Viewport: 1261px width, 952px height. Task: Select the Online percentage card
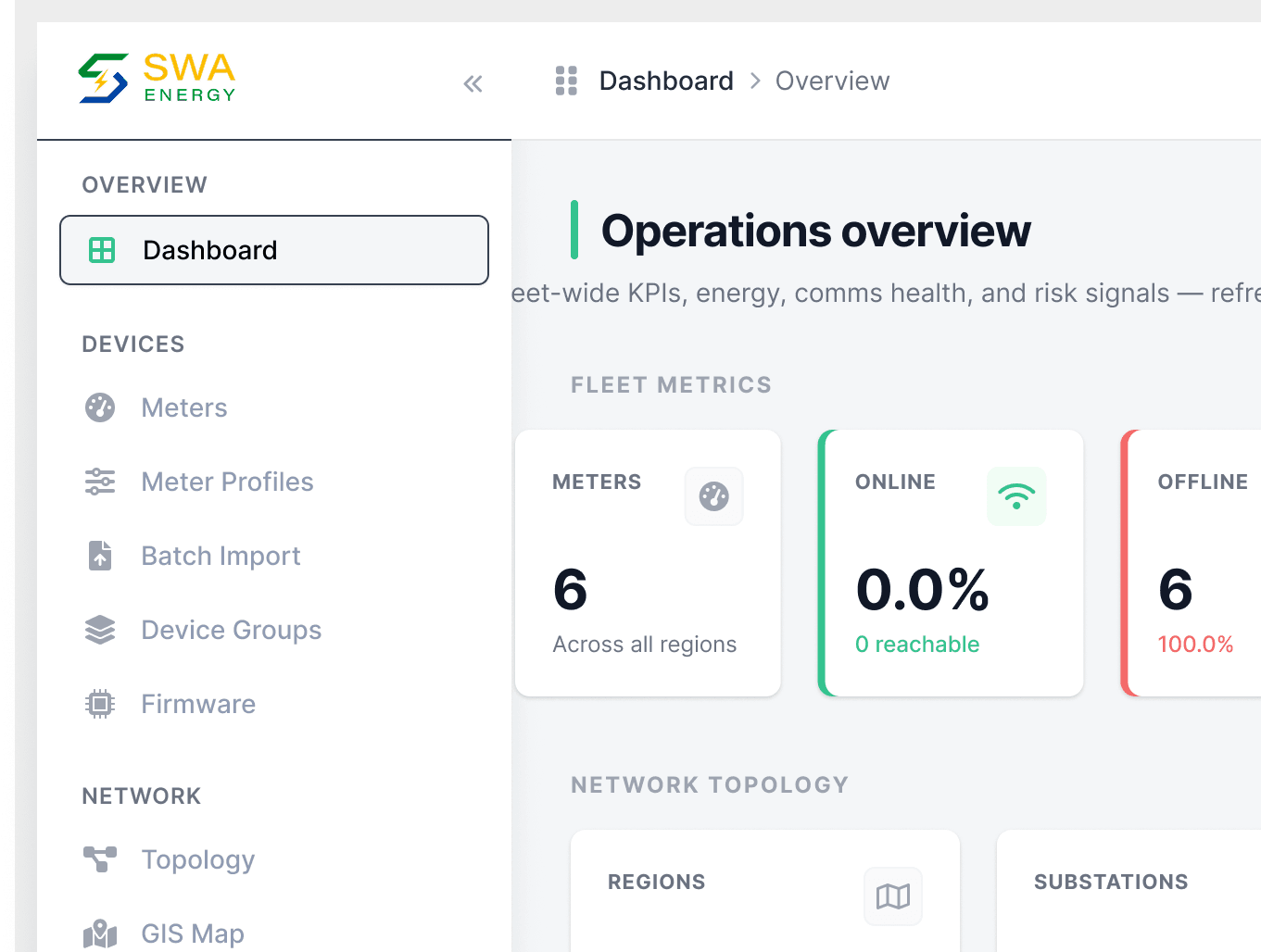tap(951, 563)
